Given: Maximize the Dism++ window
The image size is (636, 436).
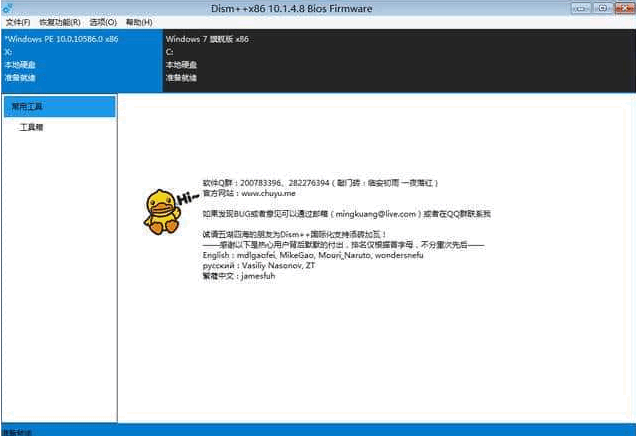Looking at the screenshot, I should [603, 8].
